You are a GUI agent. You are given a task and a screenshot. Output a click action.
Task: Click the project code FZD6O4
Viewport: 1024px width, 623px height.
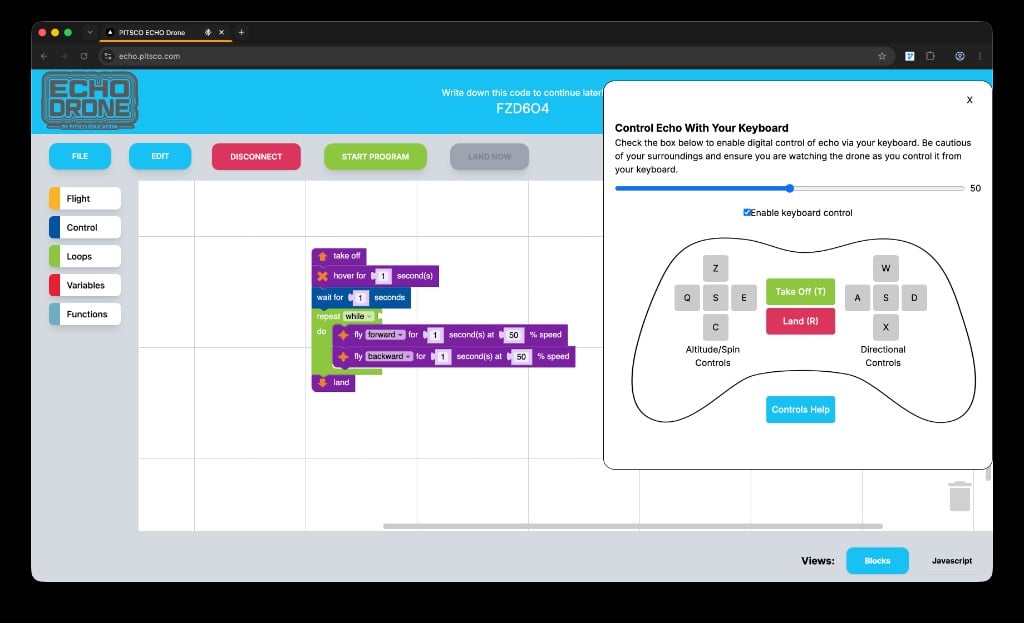522,108
